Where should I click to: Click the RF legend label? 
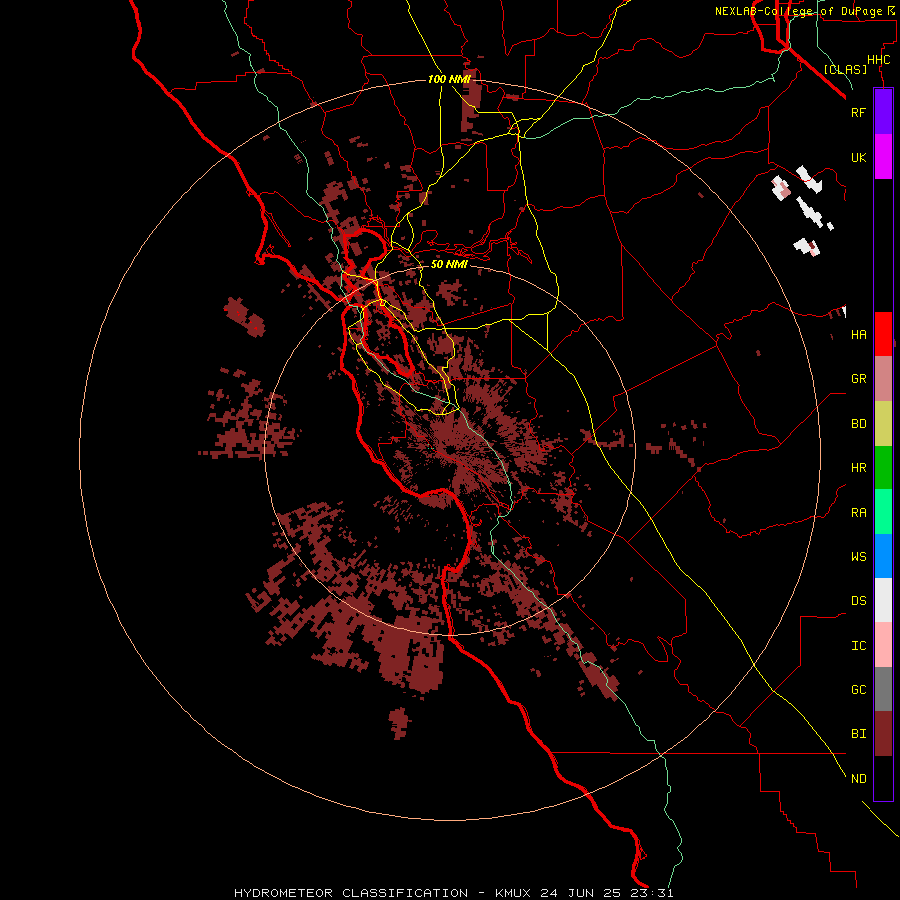[x=858, y=112]
